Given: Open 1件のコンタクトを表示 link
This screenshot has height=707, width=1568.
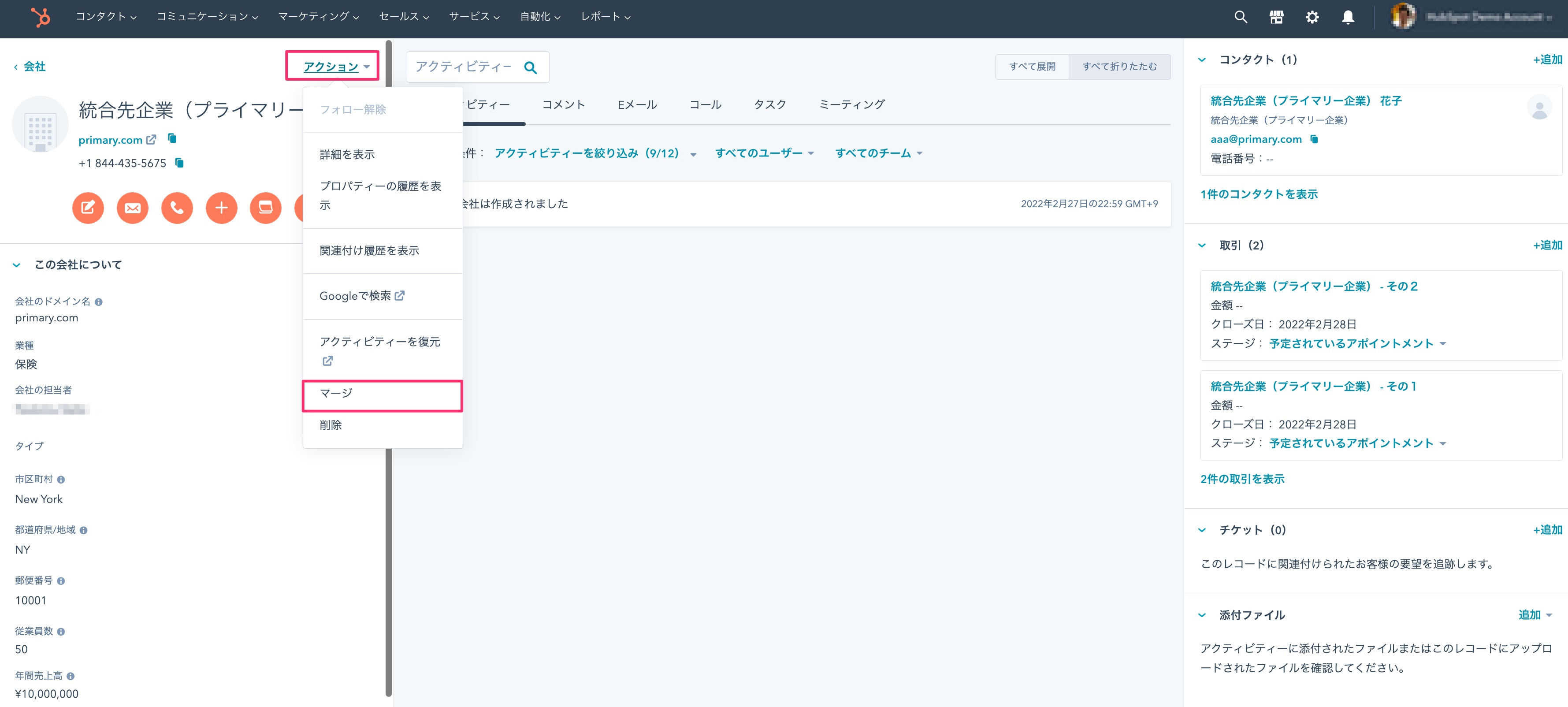Looking at the screenshot, I should tap(1259, 194).
